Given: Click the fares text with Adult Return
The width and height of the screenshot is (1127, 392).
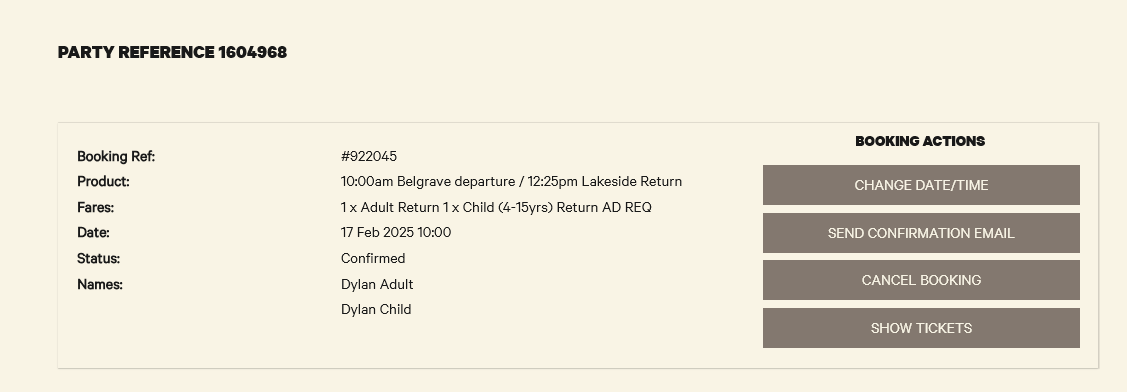Looking at the screenshot, I should click(496, 207).
